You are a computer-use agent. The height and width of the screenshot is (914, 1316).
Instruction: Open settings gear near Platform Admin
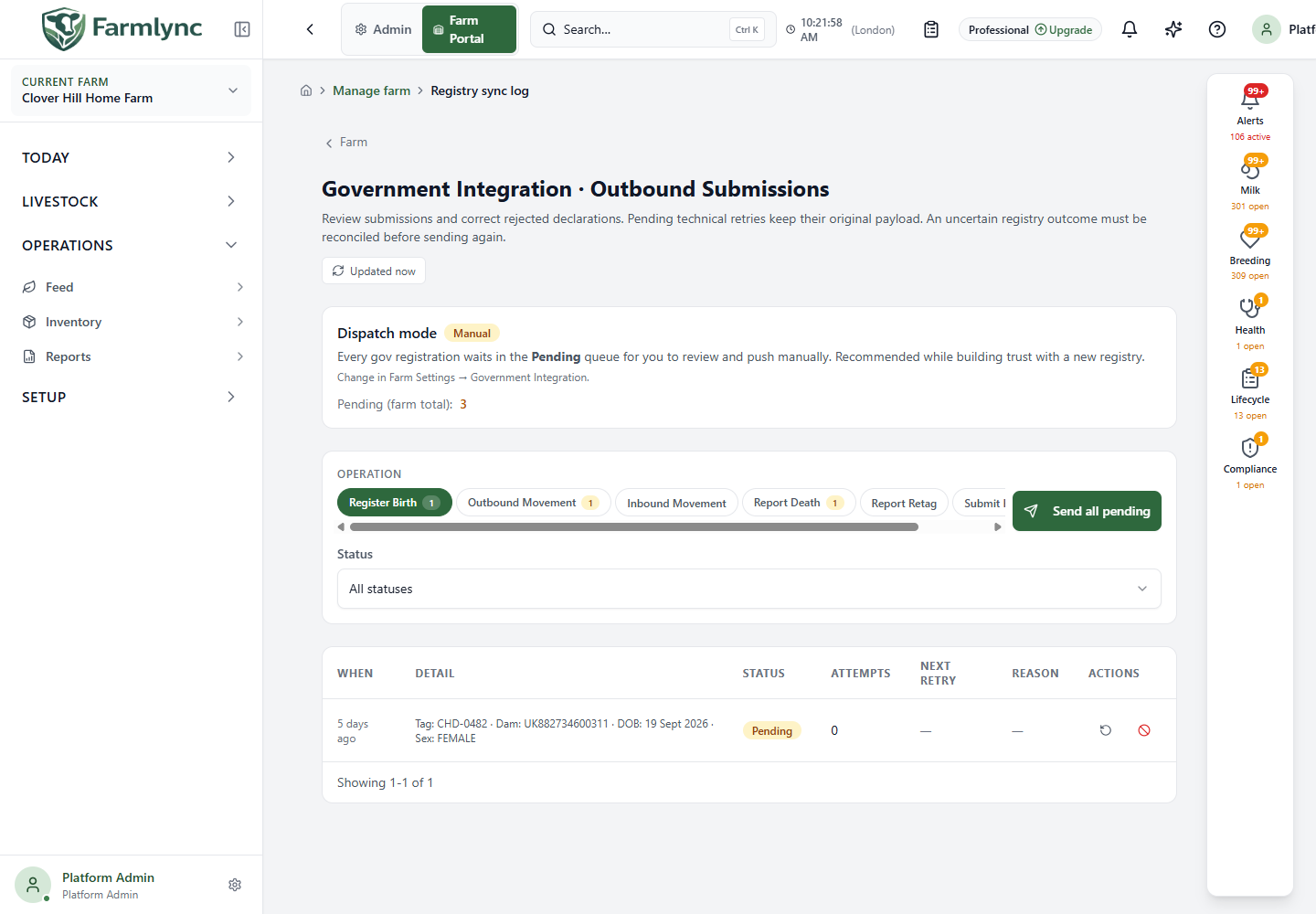pos(235,885)
